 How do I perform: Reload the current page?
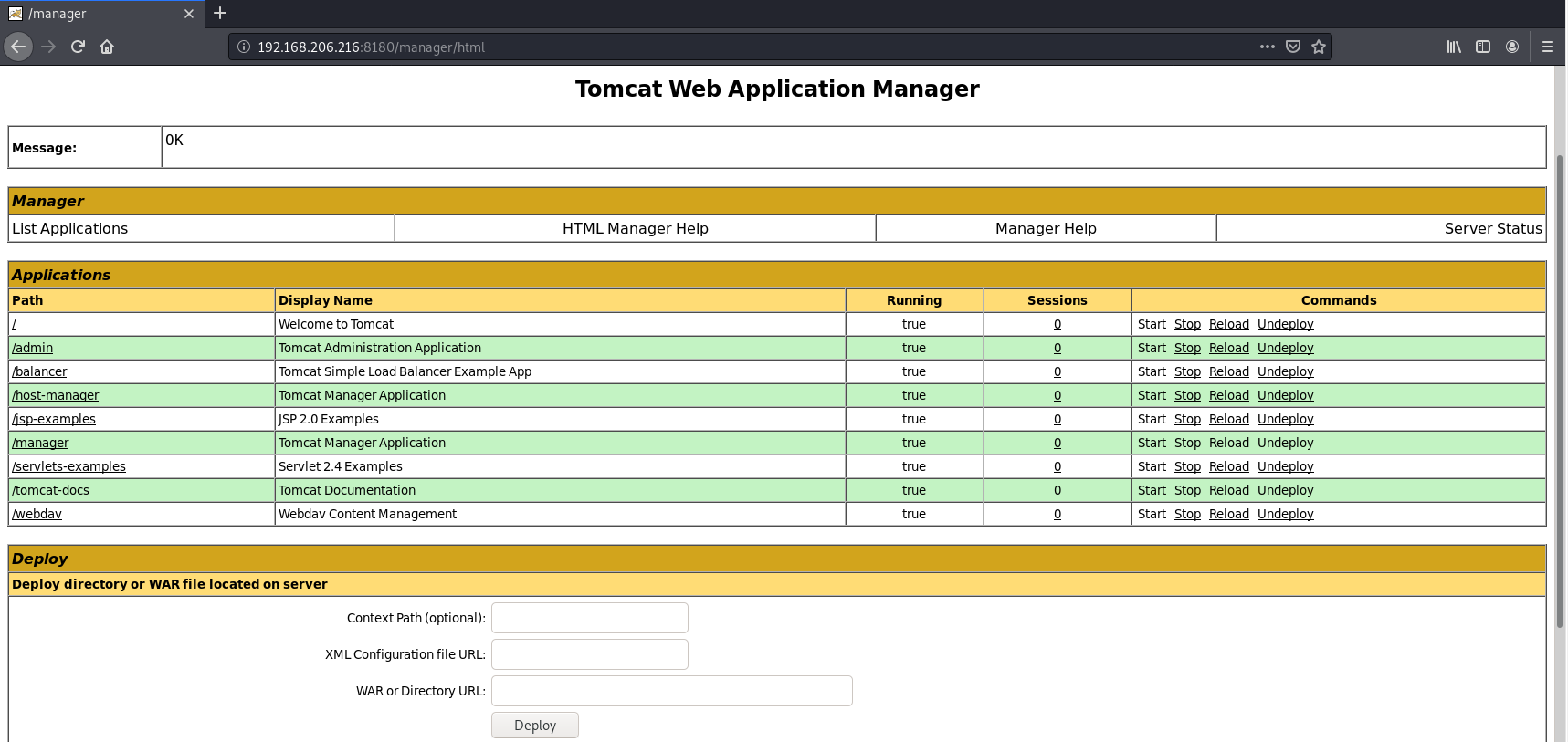click(79, 47)
